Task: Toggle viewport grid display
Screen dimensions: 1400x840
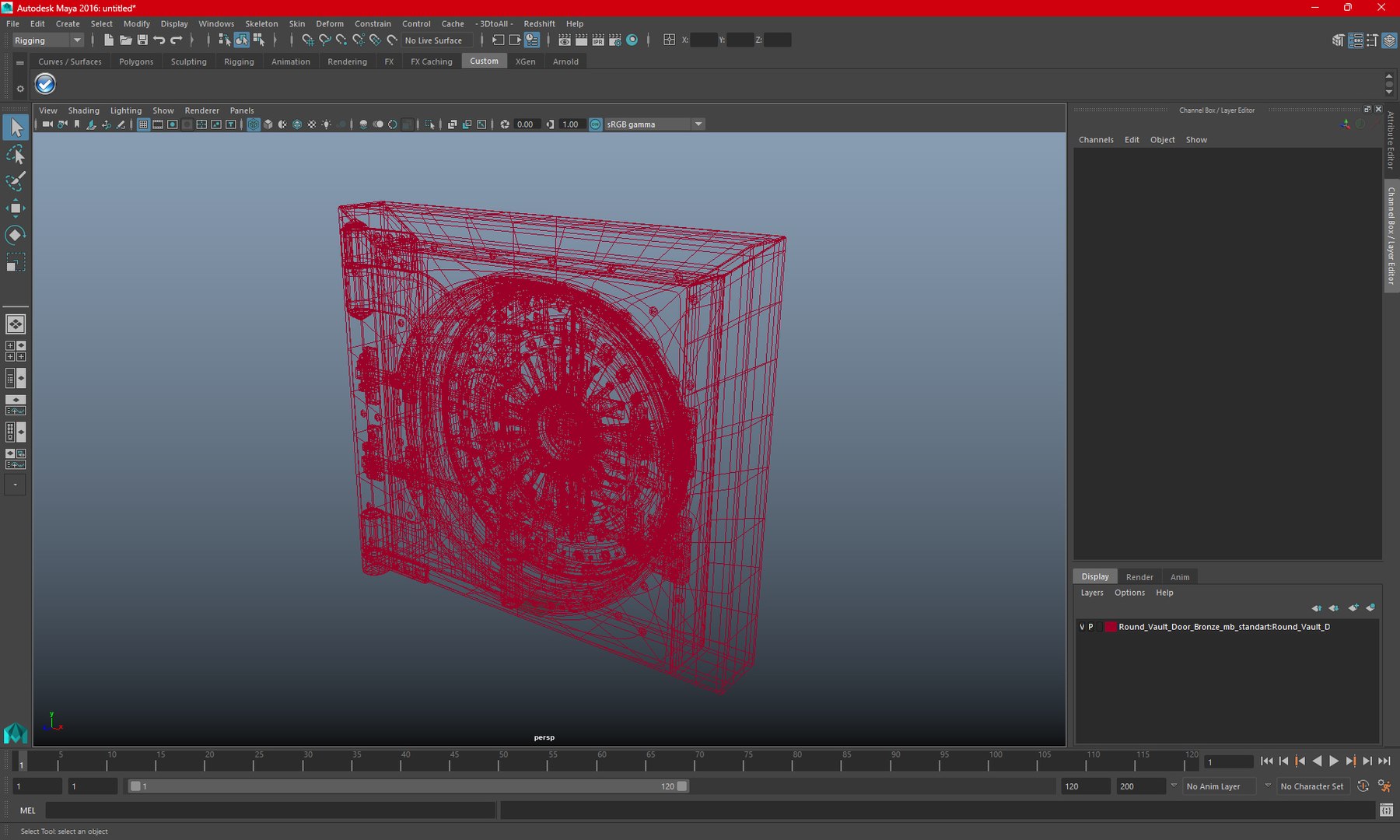Action: coord(143,124)
